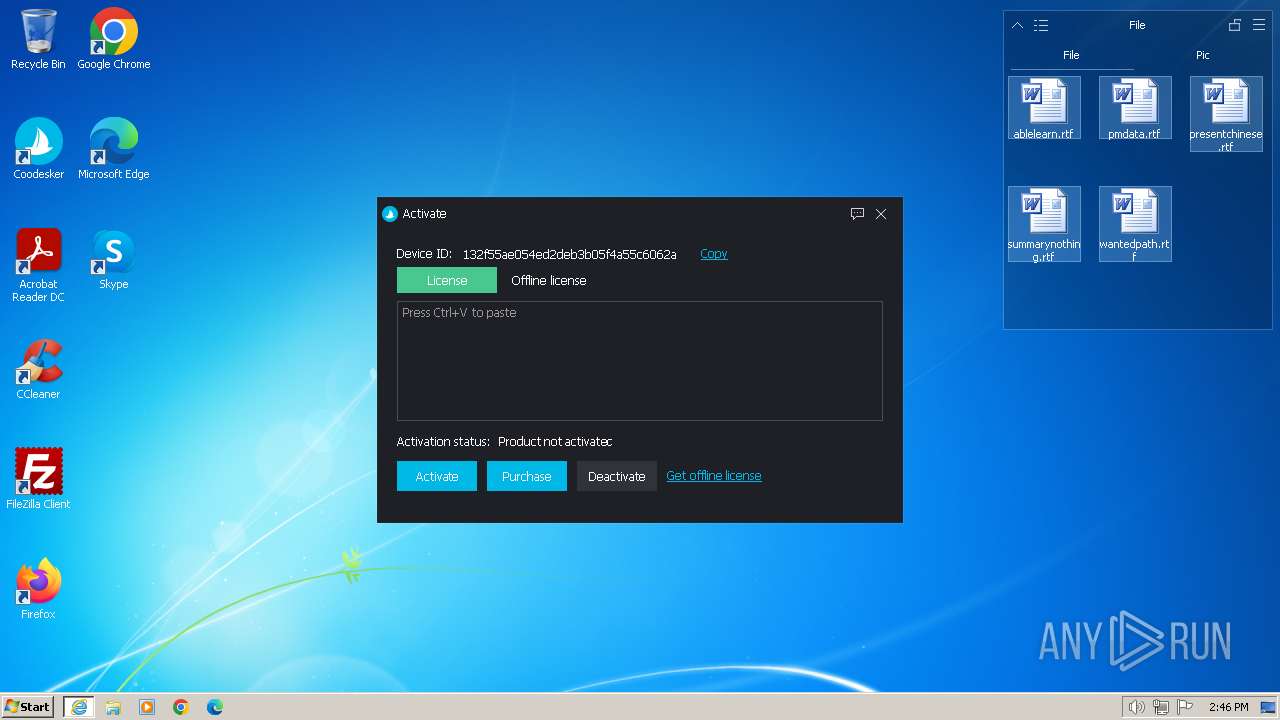The height and width of the screenshot is (720, 1280).
Task: Open the Coodesker desktop shortcut
Action: (x=38, y=150)
